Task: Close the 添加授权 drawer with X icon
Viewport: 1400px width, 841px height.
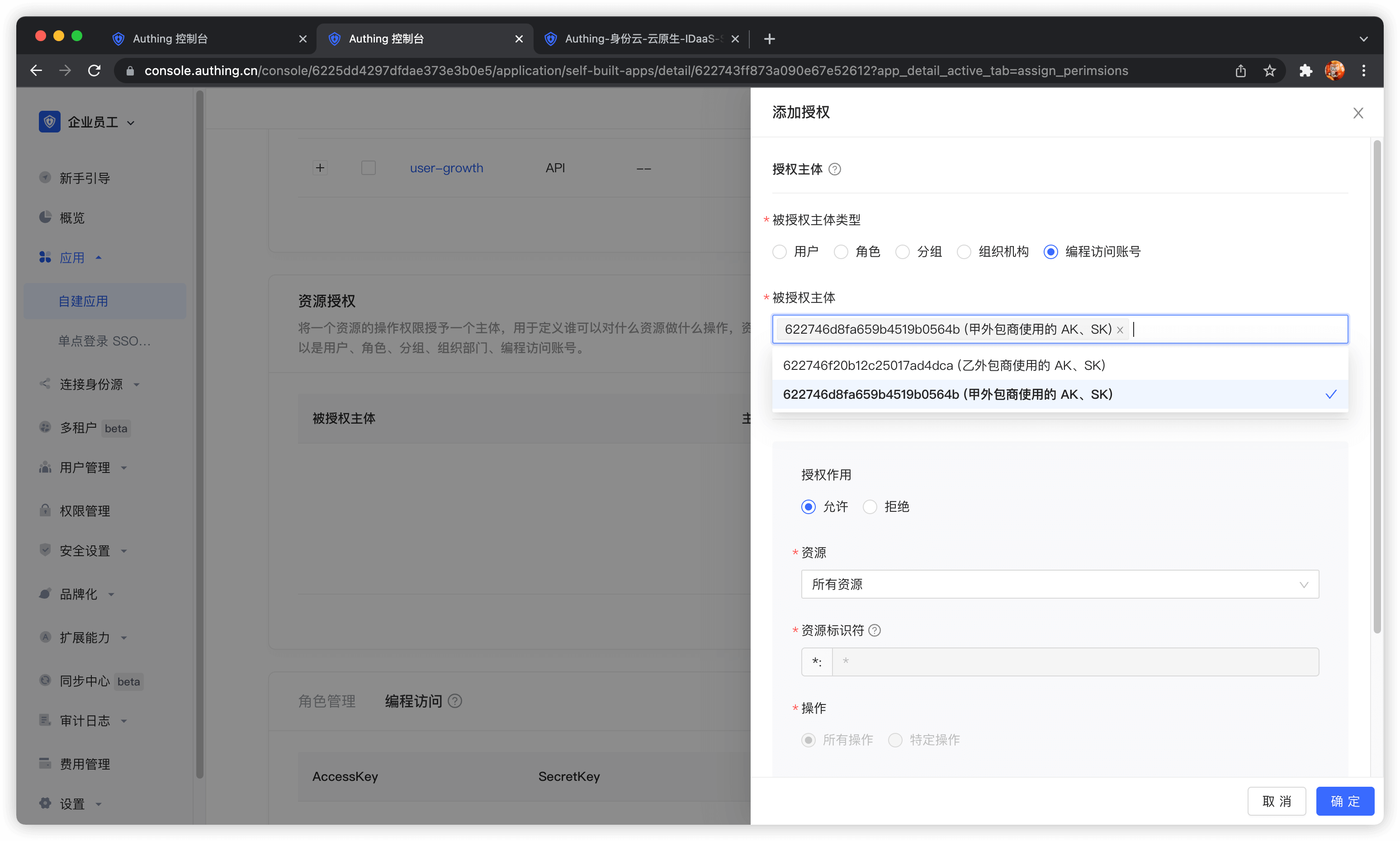Action: click(x=1358, y=113)
